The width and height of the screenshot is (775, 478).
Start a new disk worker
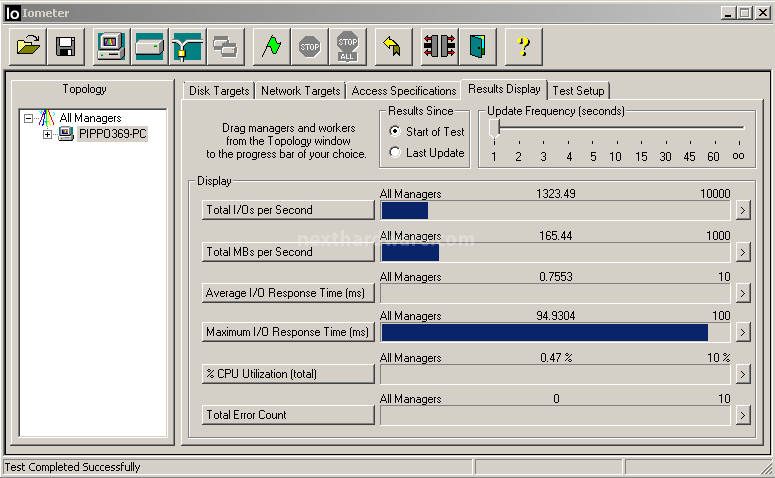click(150, 46)
